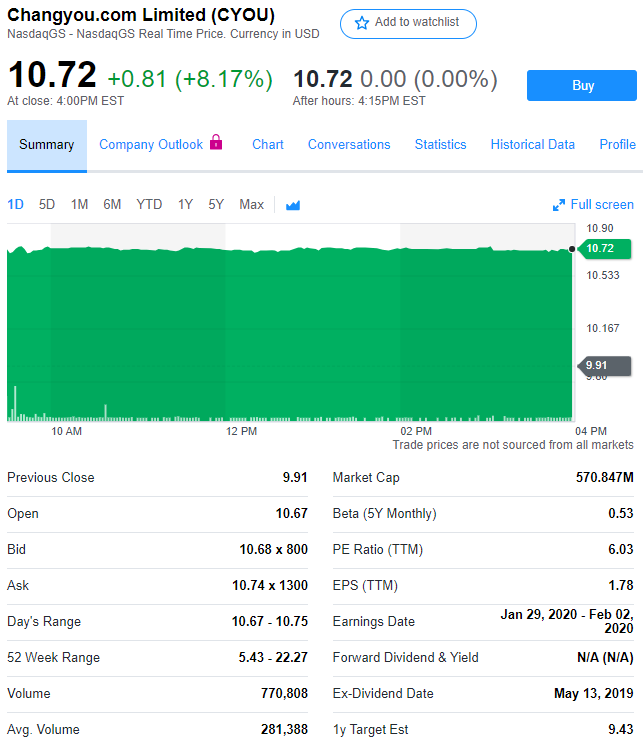
Task: Click Day's Range value 10.67 - 10.75
Action: tap(270, 622)
